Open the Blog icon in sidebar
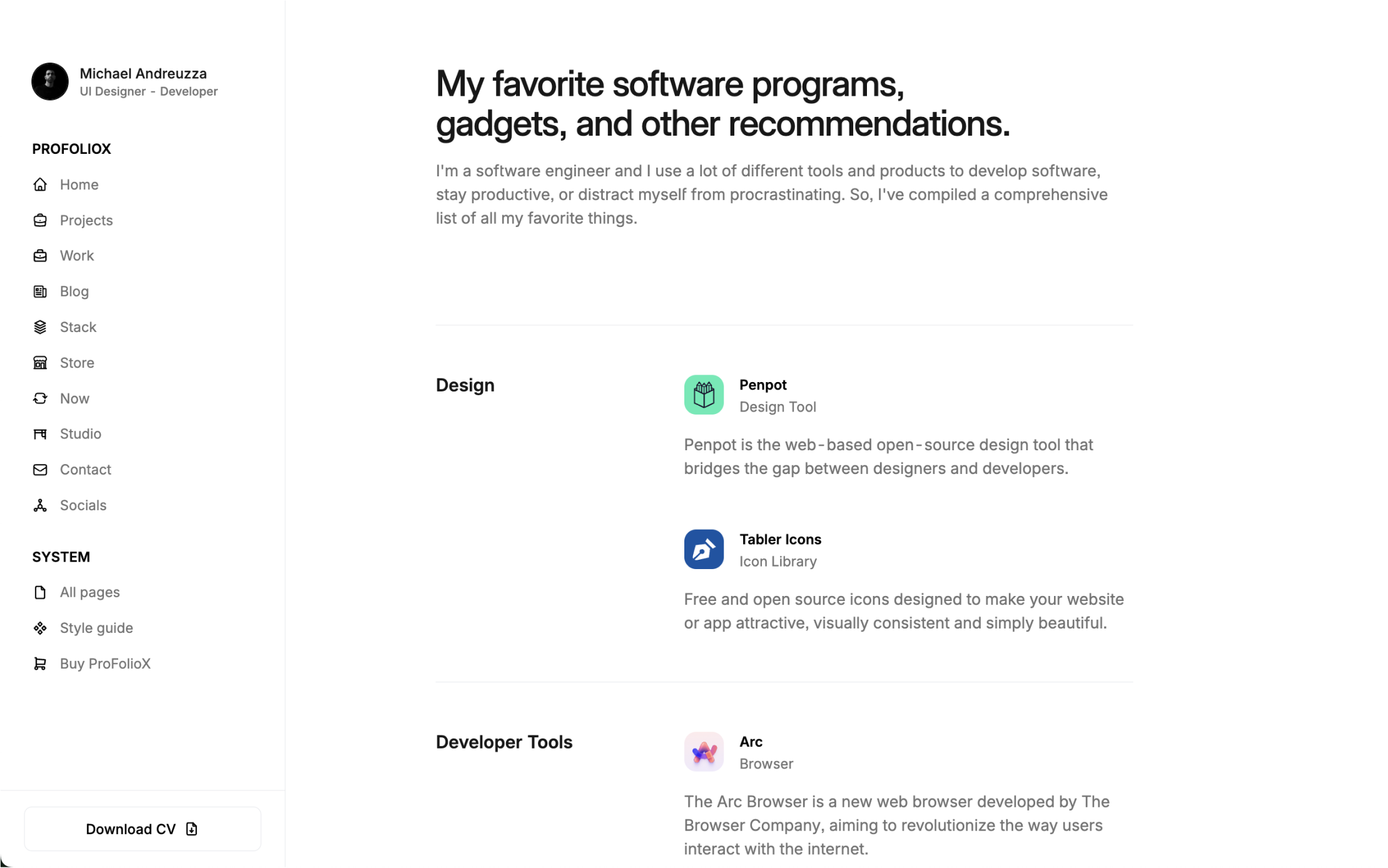 click(40, 291)
